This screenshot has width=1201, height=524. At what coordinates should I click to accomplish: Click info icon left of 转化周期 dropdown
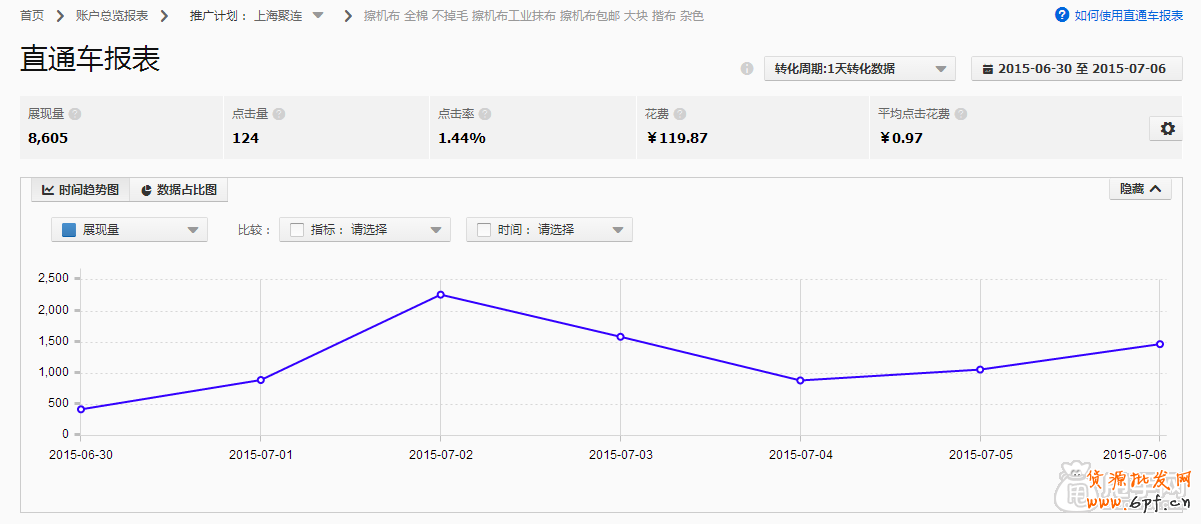[746, 69]
